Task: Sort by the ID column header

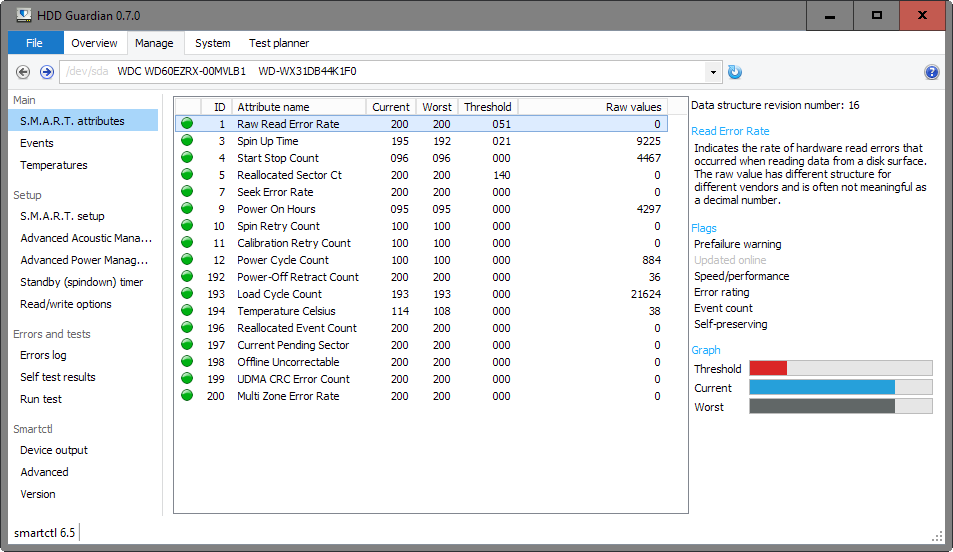Action: (x=216, y=106)
